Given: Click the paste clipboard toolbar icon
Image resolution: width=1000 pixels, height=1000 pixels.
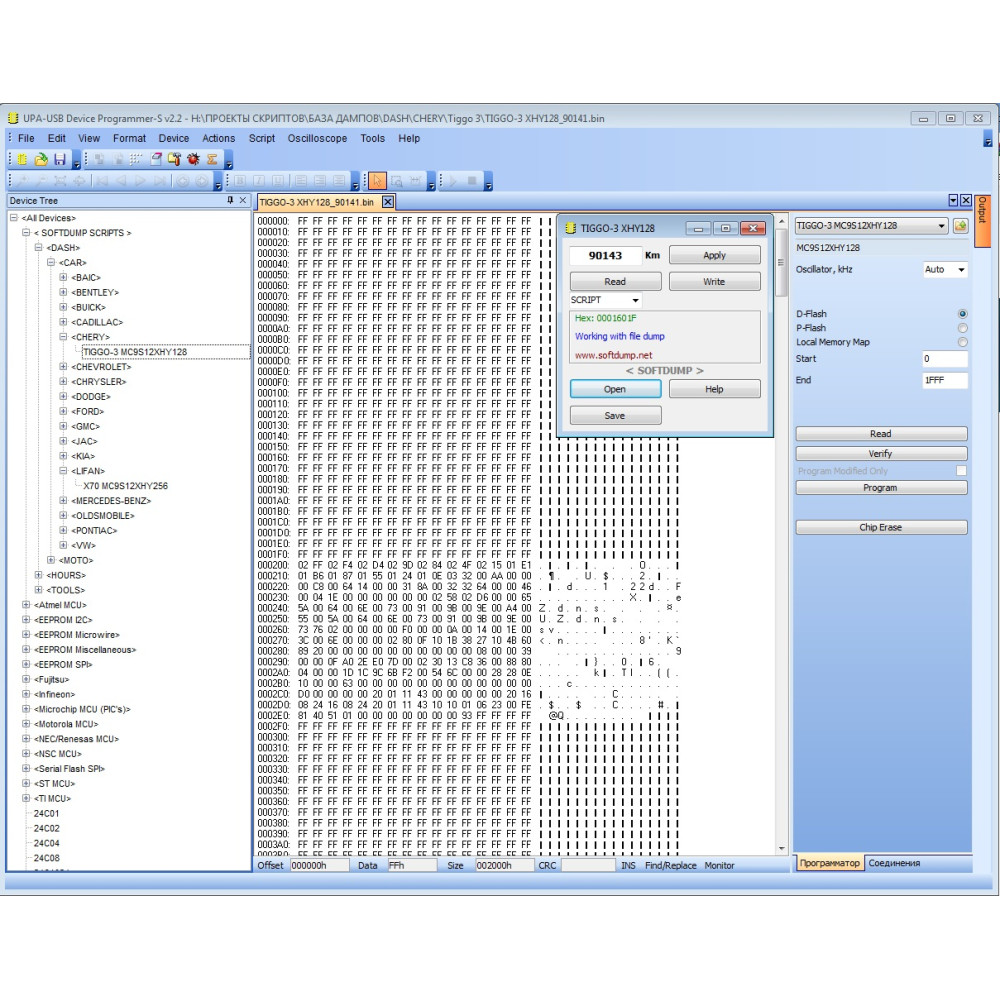Looking at the screenshot, I should point(118,159).
